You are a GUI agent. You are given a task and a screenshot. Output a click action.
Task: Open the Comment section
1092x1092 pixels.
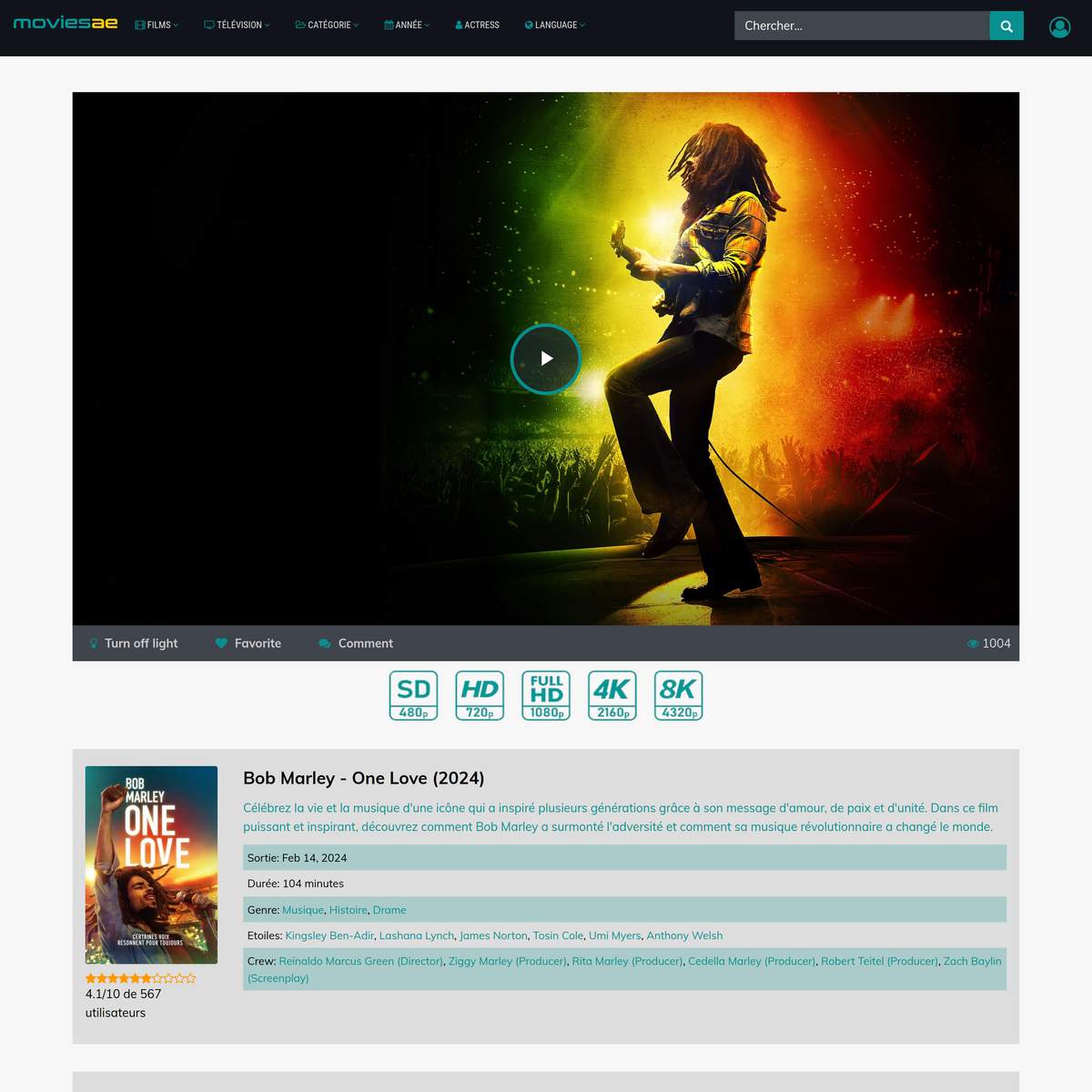pos(356,643)
